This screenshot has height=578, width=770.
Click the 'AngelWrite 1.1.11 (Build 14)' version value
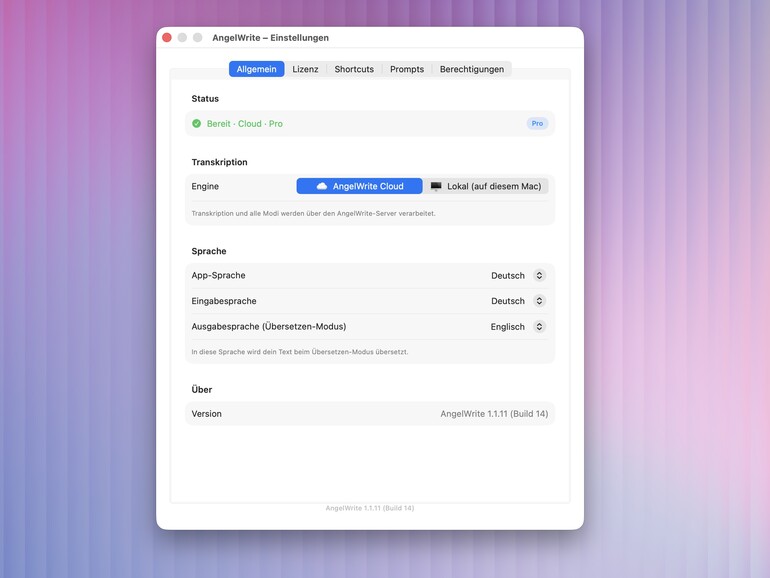tap(494, 414)
